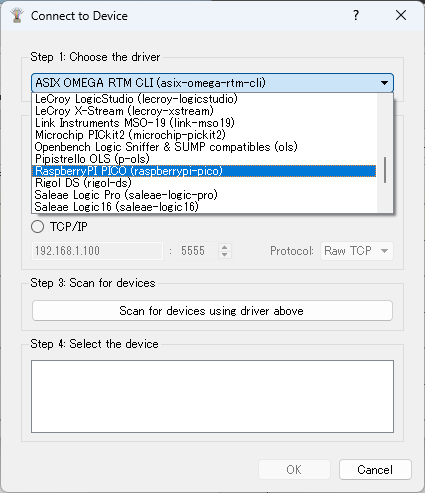
Task: Increase port number with up arrow
Action: (x=225, y=247)
